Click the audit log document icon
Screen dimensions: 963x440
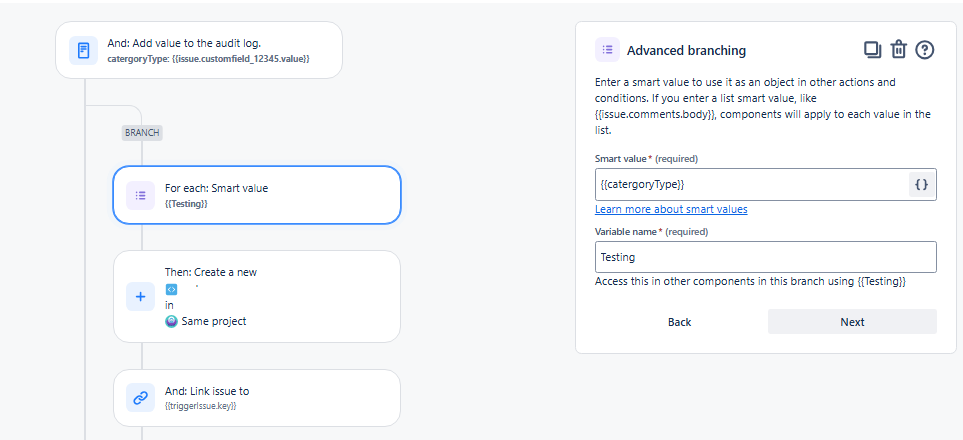point(84,50)
